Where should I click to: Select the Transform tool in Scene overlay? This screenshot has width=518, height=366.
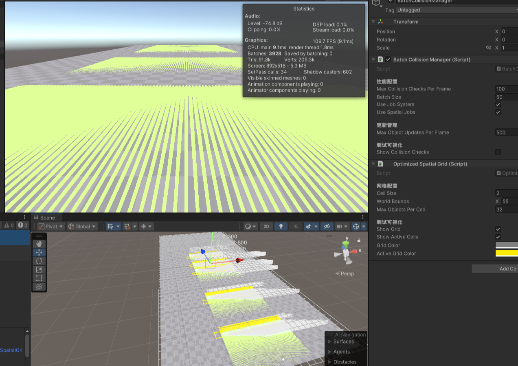click(39, 286)
